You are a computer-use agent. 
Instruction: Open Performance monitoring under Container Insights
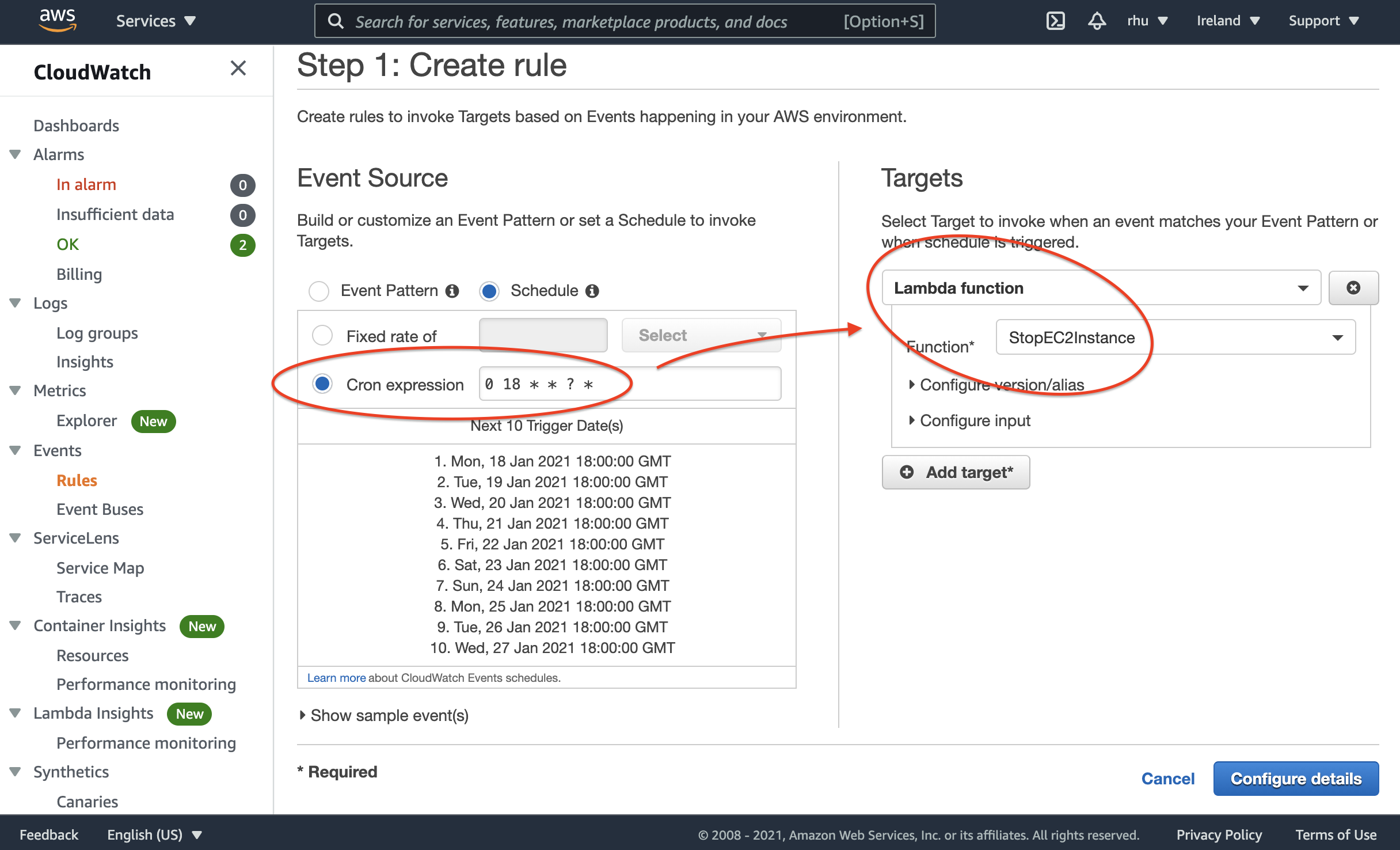(x=146, y=684)
